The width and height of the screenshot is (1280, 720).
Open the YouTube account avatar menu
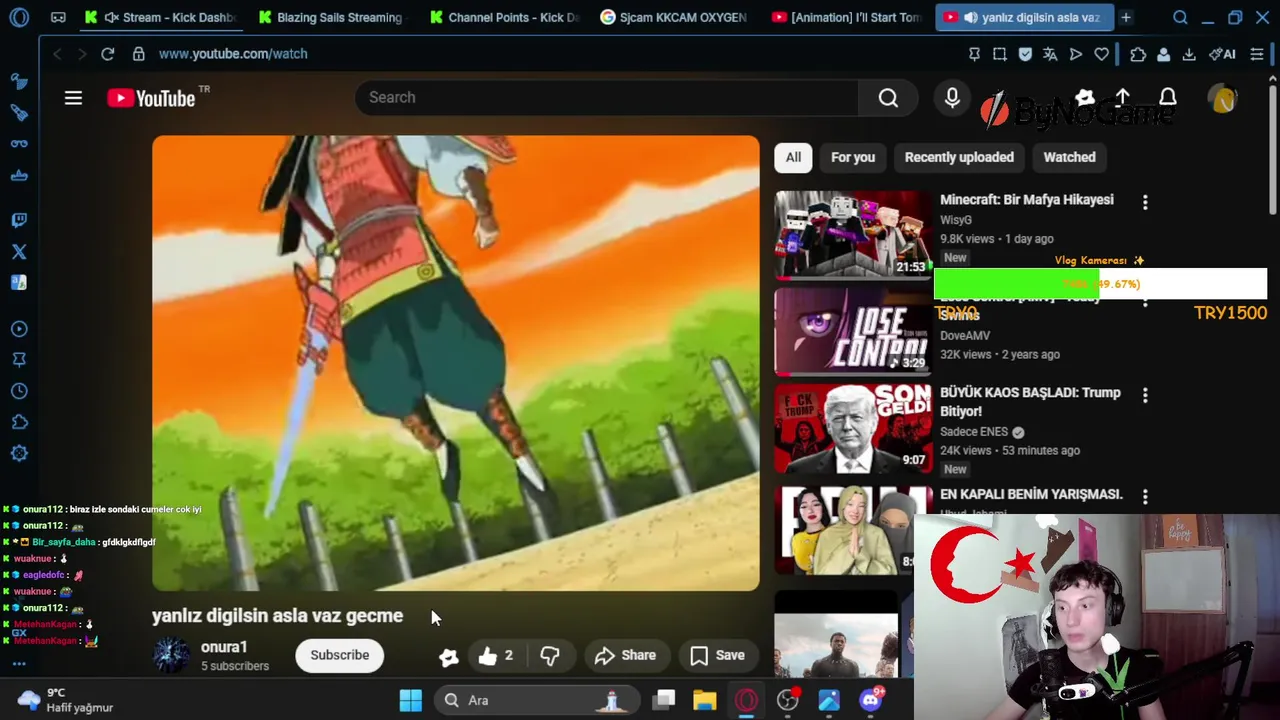[x=1222, y=98]
